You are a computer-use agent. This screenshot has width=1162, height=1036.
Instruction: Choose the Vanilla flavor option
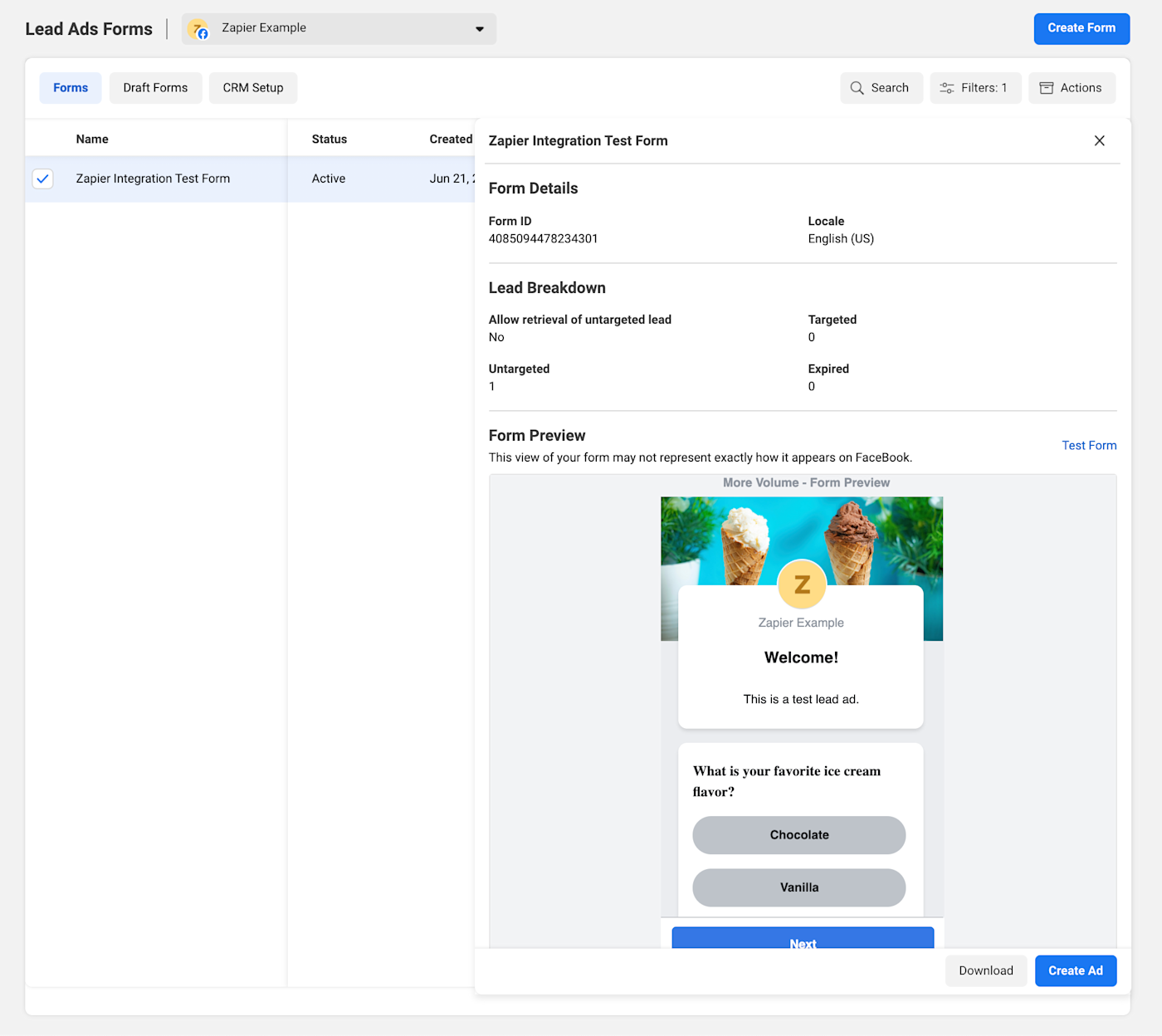[x=799, y=887]
